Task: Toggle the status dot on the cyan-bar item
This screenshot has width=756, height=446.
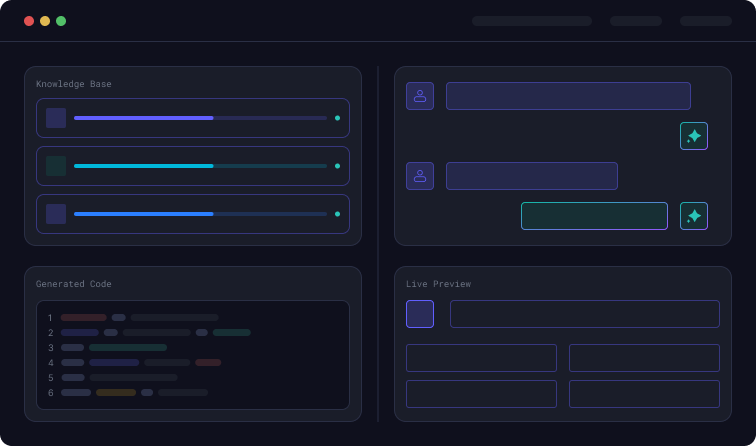Action: [337, 166]
